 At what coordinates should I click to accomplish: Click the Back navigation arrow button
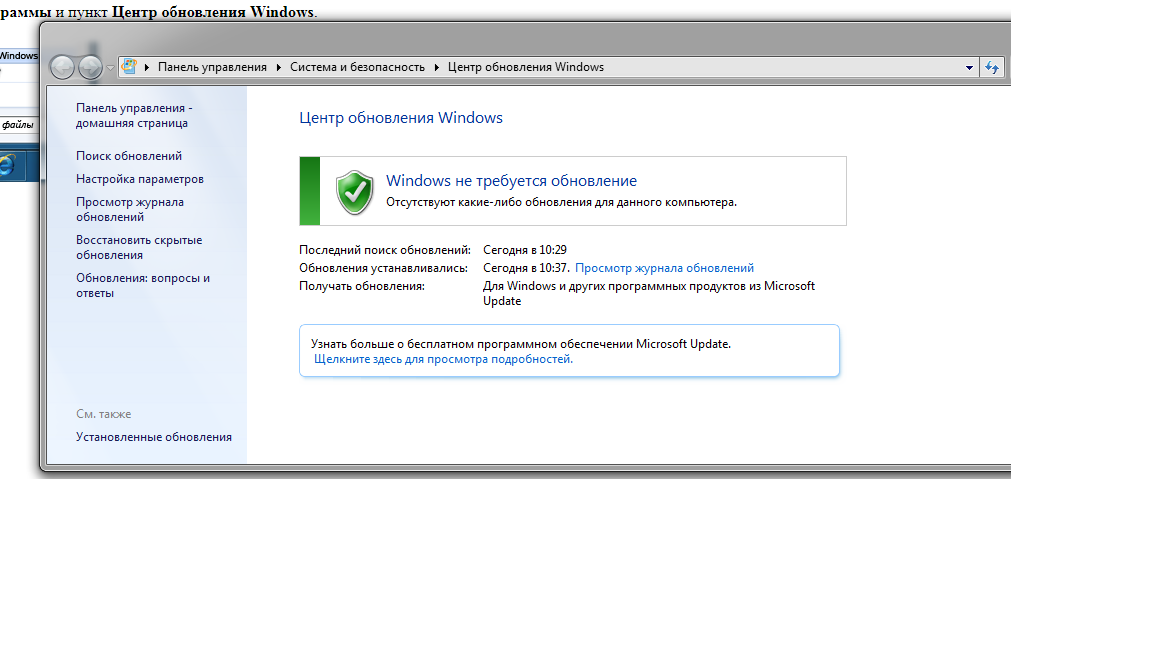[62, 67]
